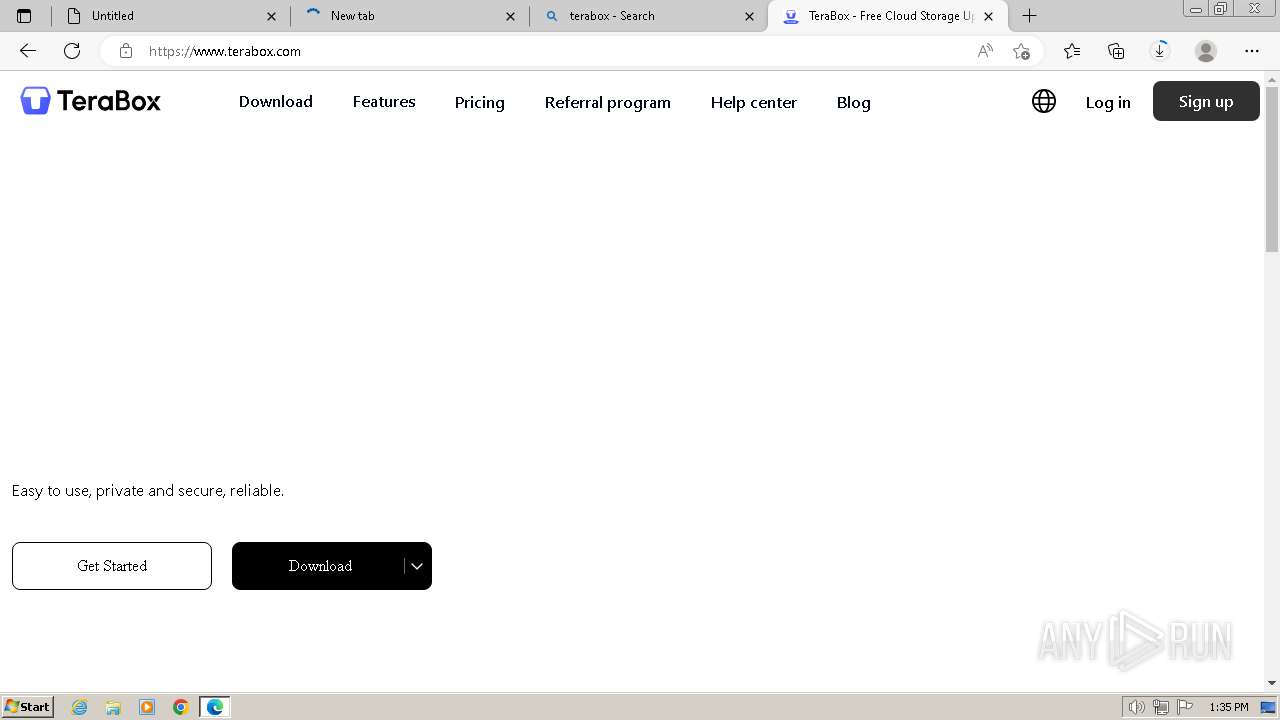
Task: Refresh the page
Action: [x=72, y=51]
